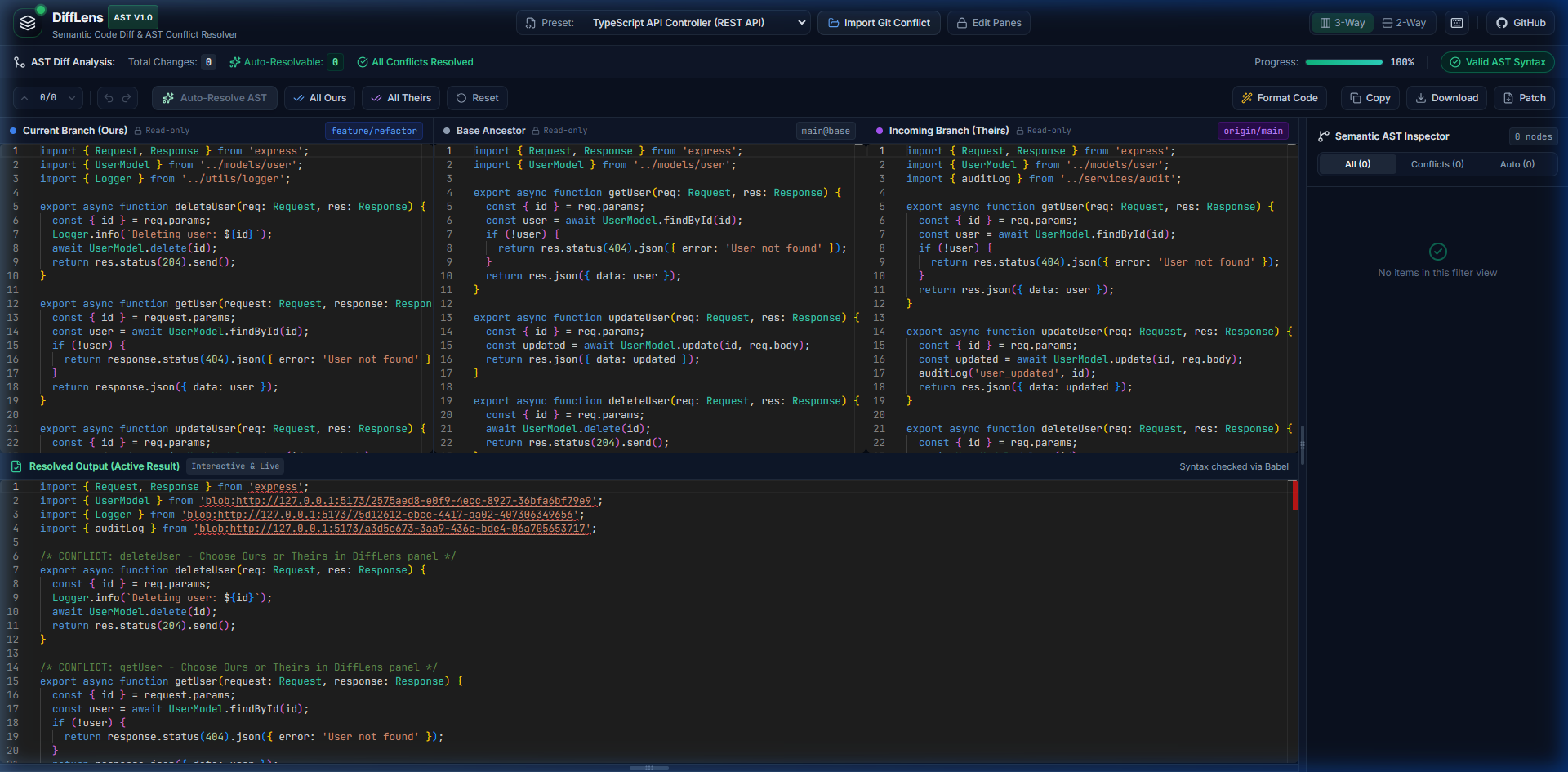Go to previous conflict with up chevron
Viewport: 1568px width, 772px height.
[x=24, y=98]
